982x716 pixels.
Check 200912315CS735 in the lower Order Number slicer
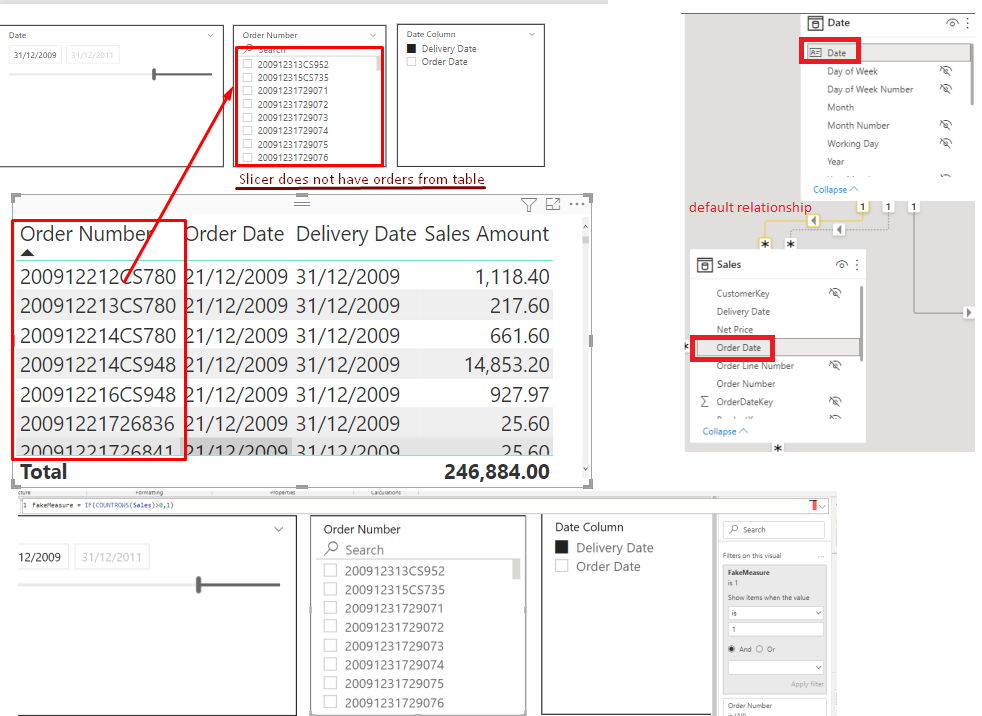(x=330, y=589)
